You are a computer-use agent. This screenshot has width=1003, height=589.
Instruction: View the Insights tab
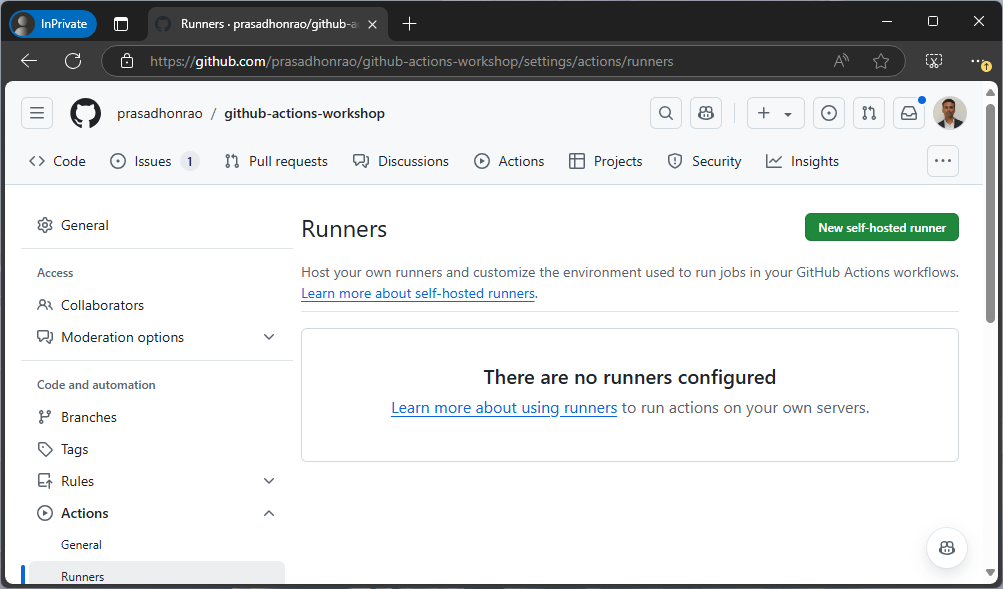(x=802, y=161)
